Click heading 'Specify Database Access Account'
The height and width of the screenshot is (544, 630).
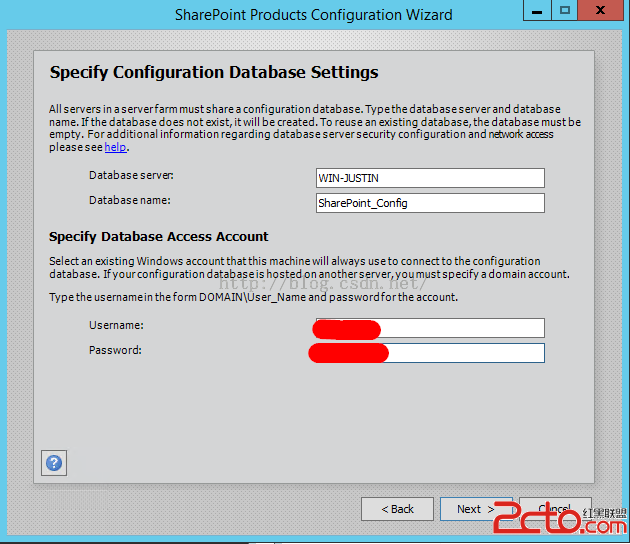point(159,237)
